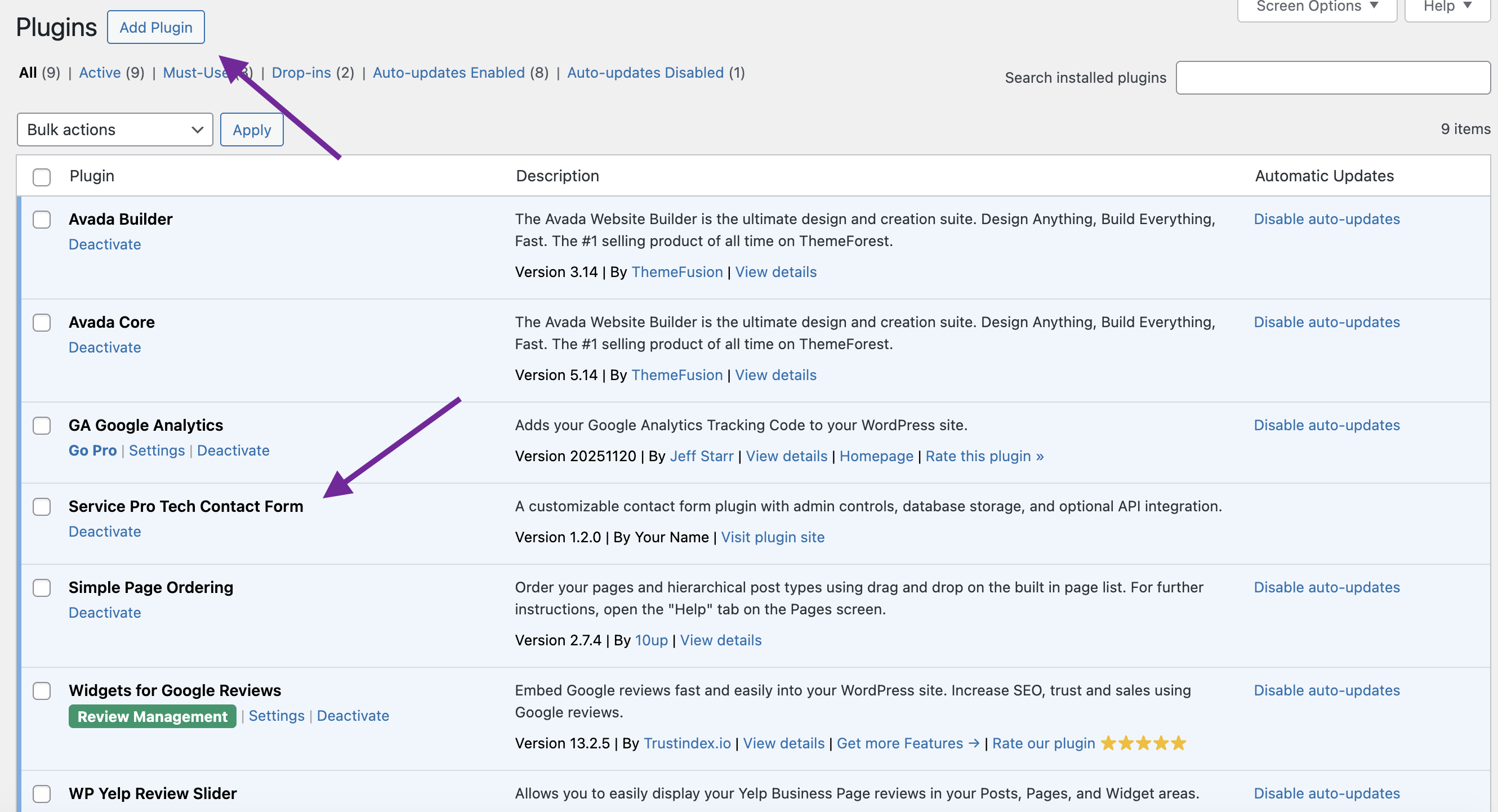This screenshot has height=812, width=1498.
Task: Switch to the Active plugins filter
Action: point(100,73)
